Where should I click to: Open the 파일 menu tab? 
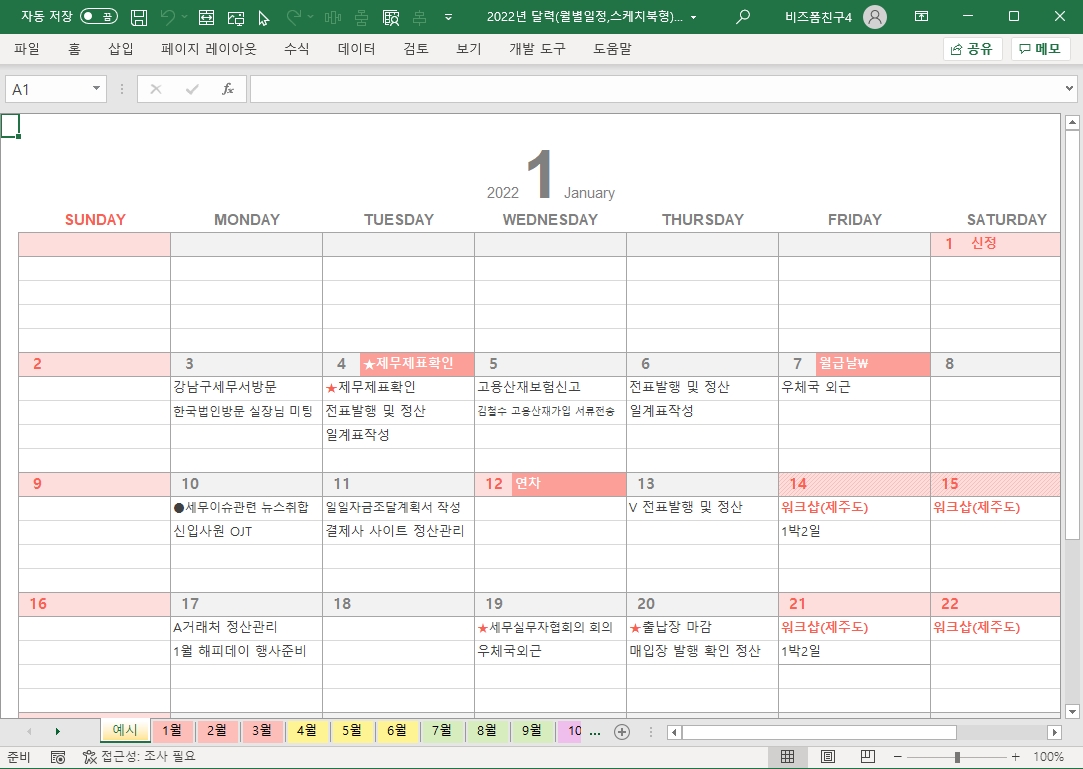coord(27,48)
